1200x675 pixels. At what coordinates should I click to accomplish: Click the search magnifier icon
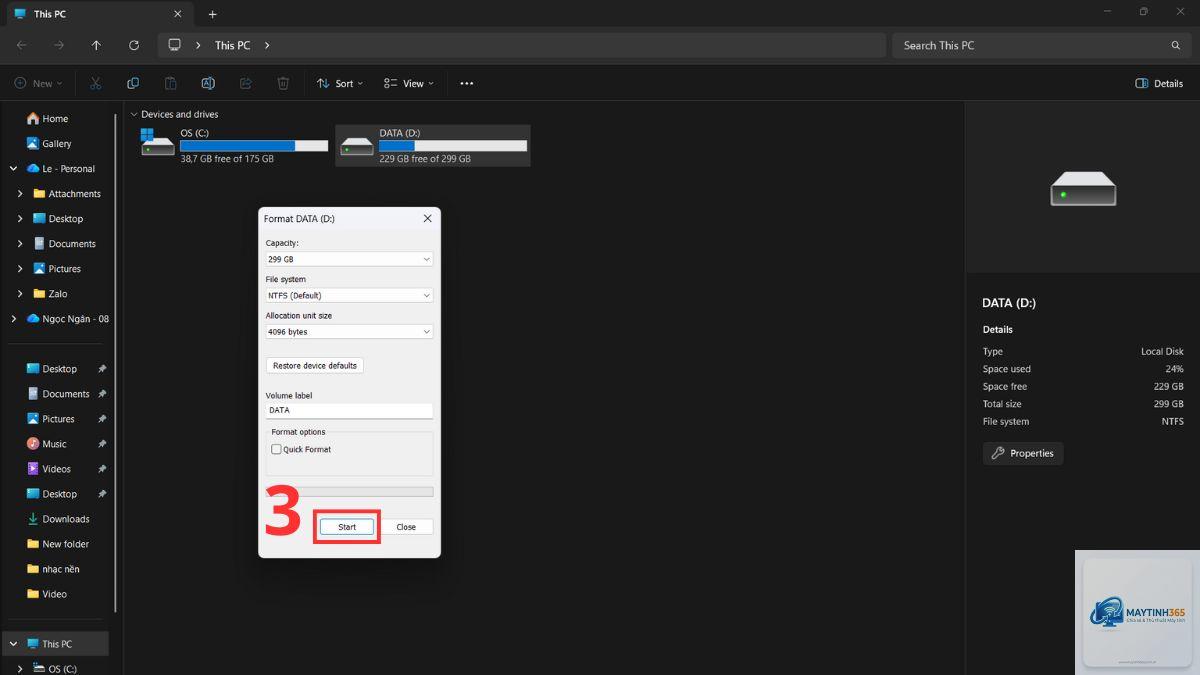pos(1176,45)
